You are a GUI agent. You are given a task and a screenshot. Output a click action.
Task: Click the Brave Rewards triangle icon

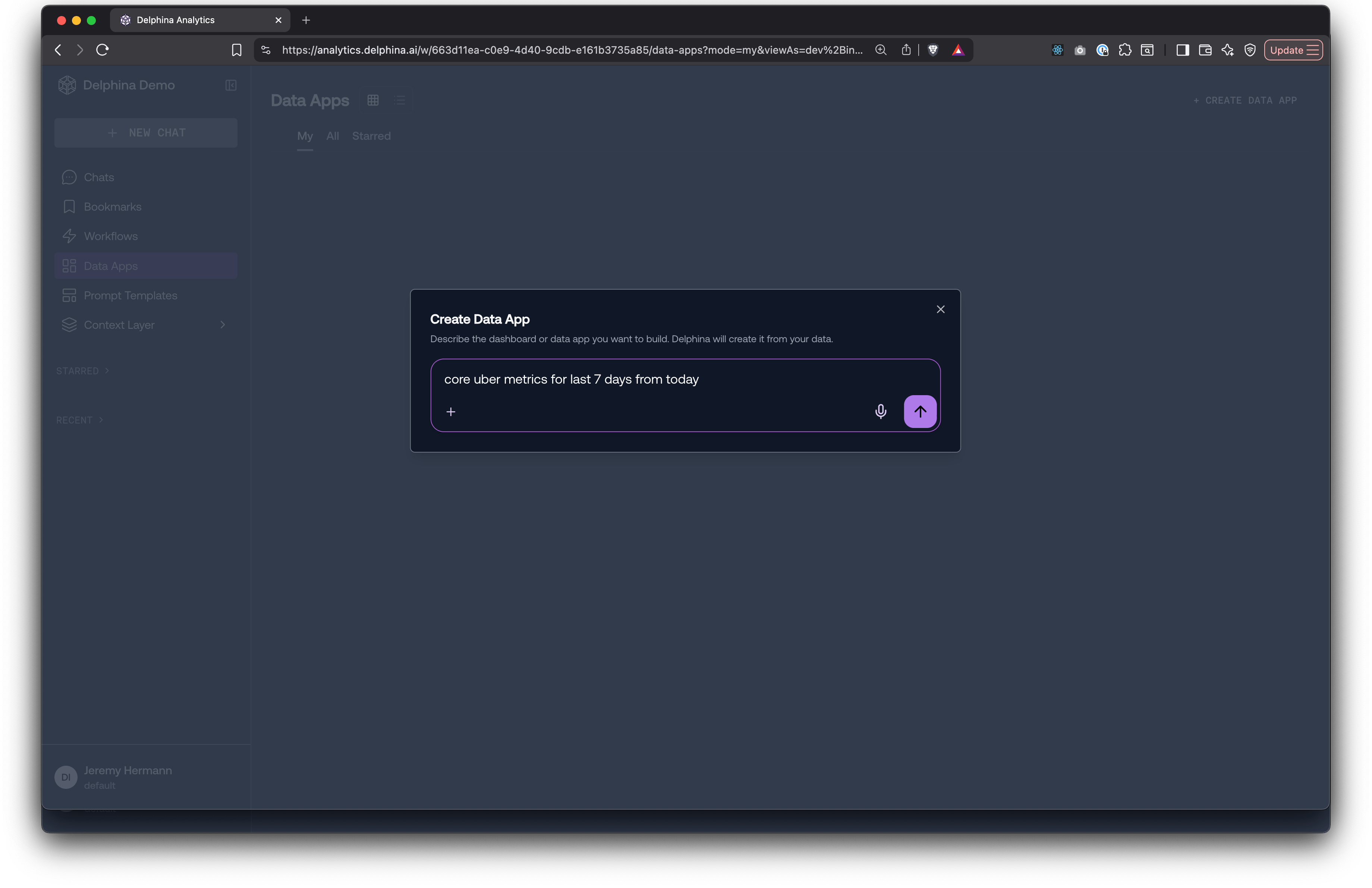[x=957, y=50]
